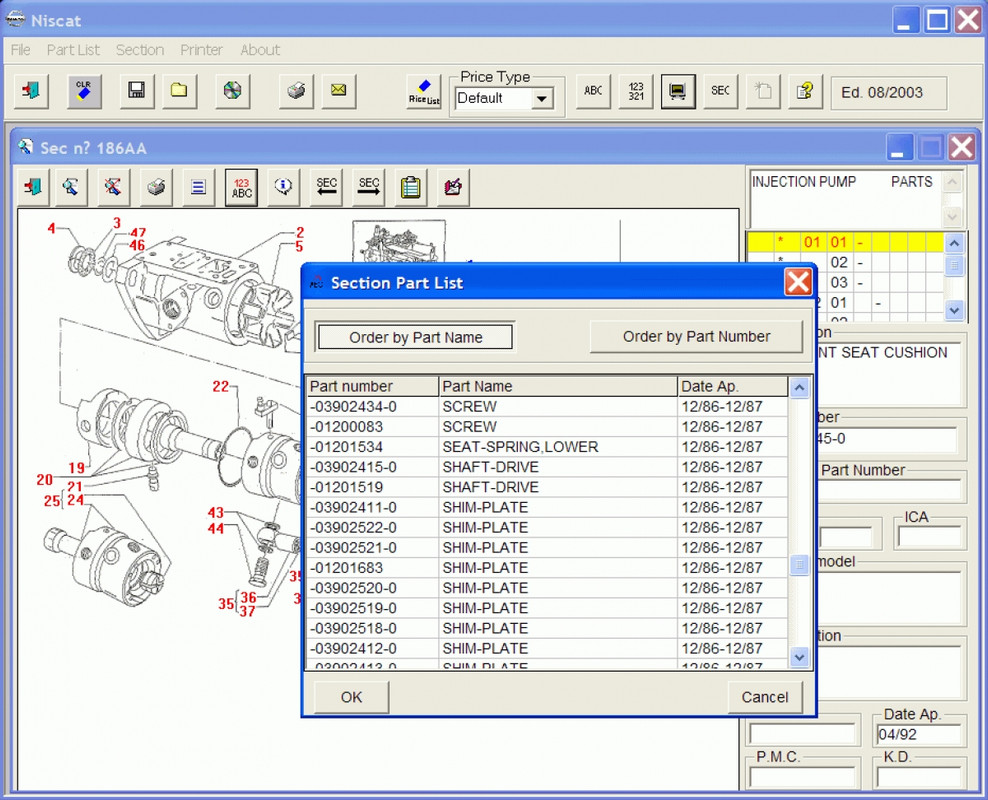Image resolution: width=988 pixels, height=800 pixels.
Task: Select the -03902434-0 SCREW row
Action: click(547, 406)
